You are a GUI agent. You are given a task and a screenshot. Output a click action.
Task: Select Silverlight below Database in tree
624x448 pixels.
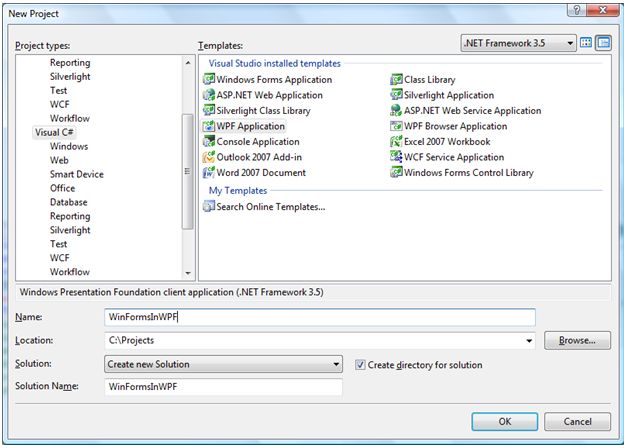(x=70, y=230)
